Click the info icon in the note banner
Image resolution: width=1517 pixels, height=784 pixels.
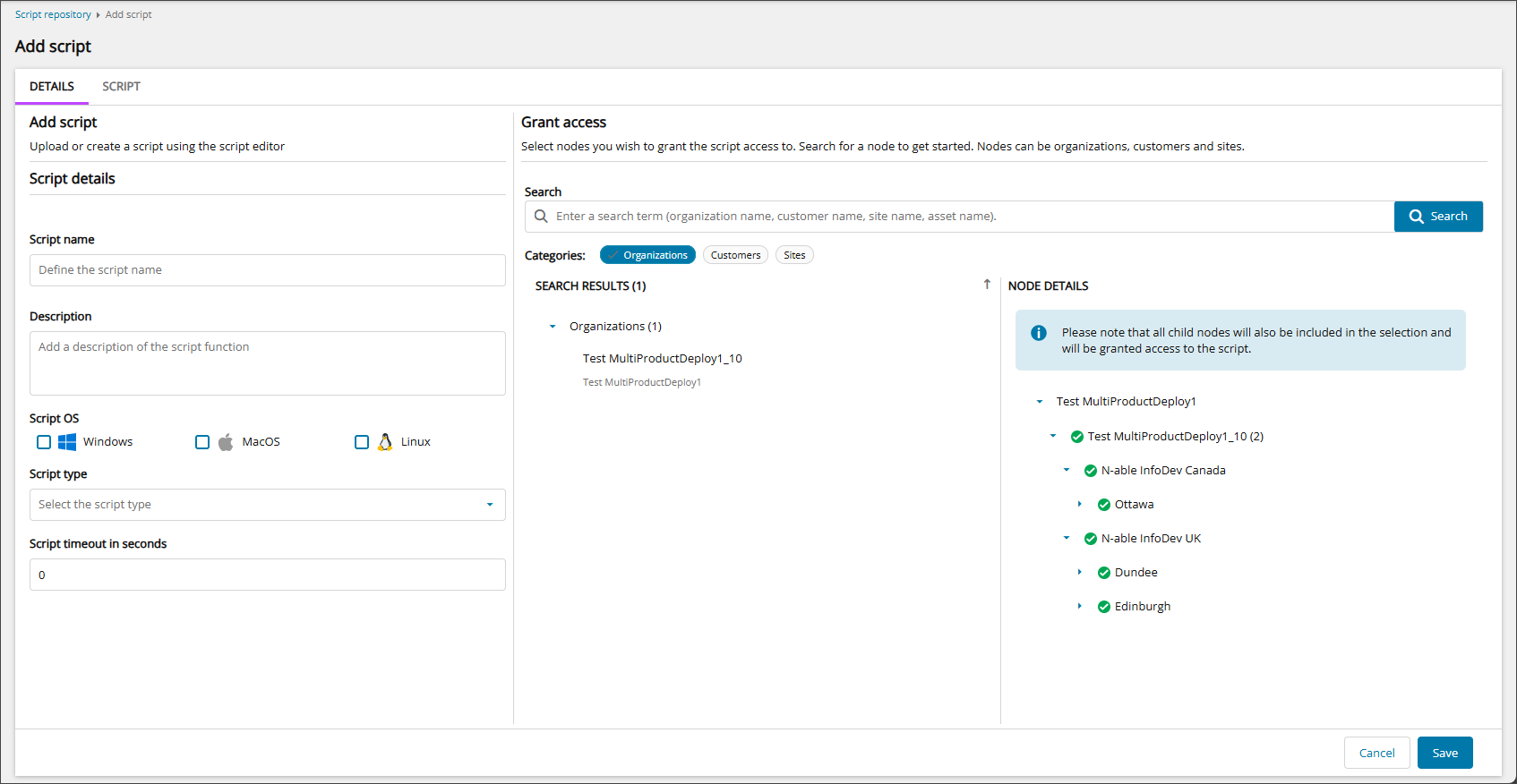(x=1039, y=333)
